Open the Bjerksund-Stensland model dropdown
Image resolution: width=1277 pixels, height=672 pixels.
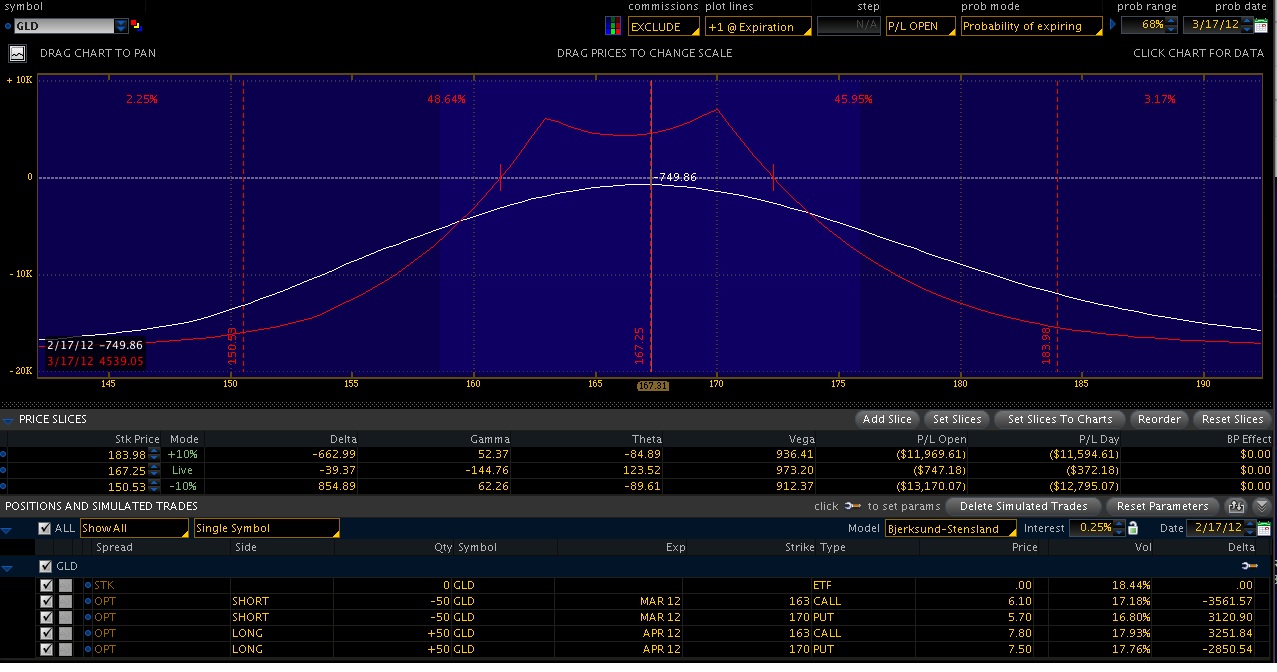pyautogui.click(x=950, y=528)
